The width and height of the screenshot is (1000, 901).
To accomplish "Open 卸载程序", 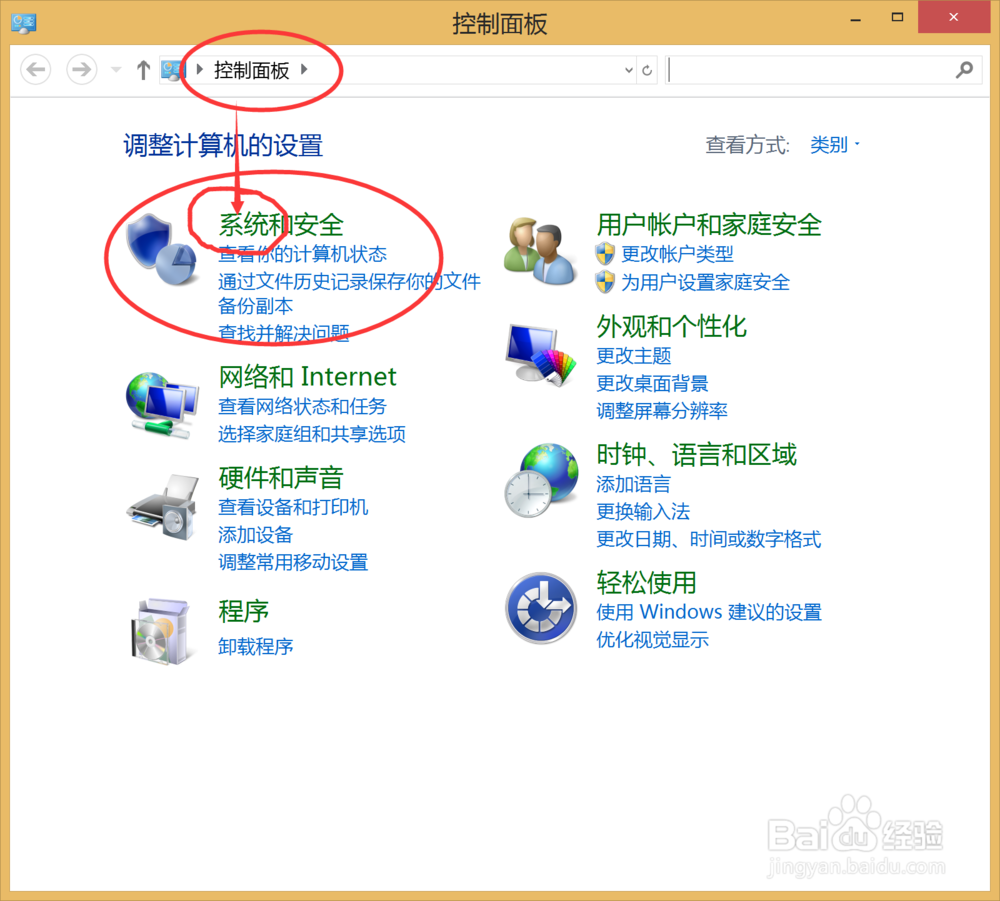I will coord(255,647).
